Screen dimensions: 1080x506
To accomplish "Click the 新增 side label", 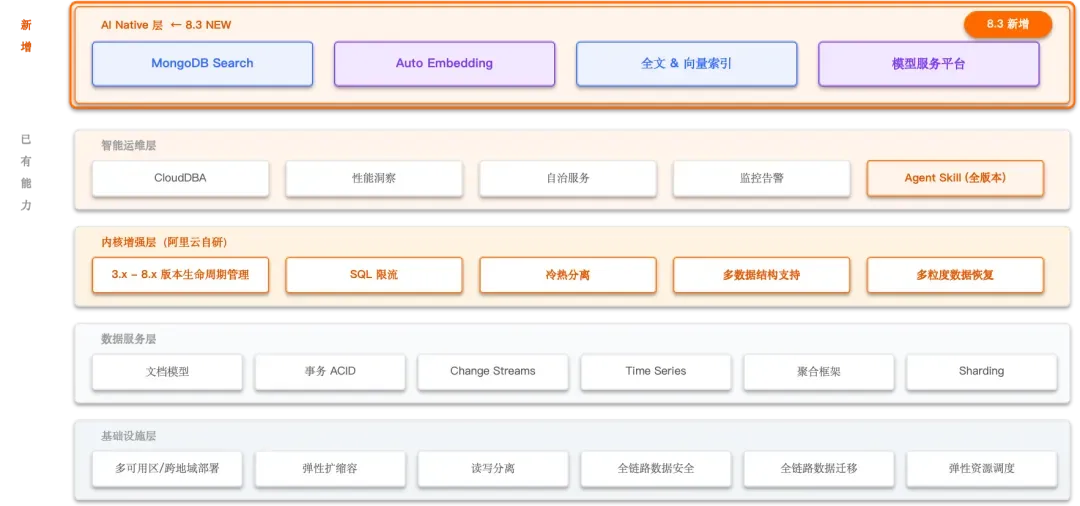I will [26, 36].
